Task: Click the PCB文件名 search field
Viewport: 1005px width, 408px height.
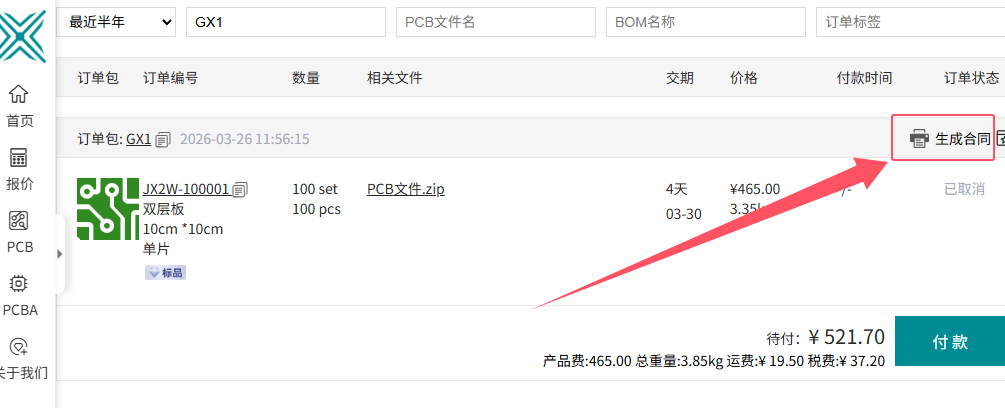Action: 496,22
